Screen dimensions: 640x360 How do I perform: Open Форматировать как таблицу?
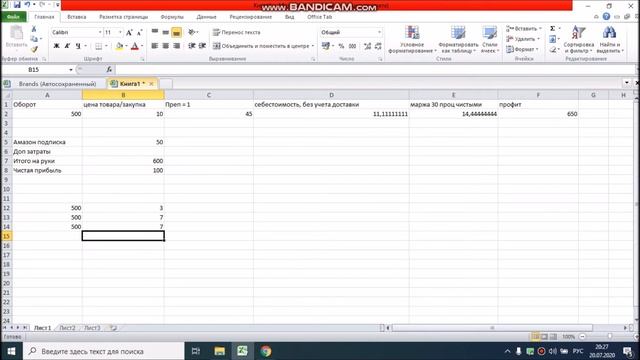tap(458, 39)
